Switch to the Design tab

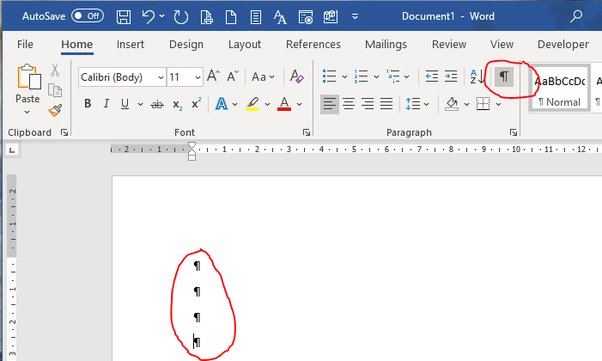click(x=186, y=44)
